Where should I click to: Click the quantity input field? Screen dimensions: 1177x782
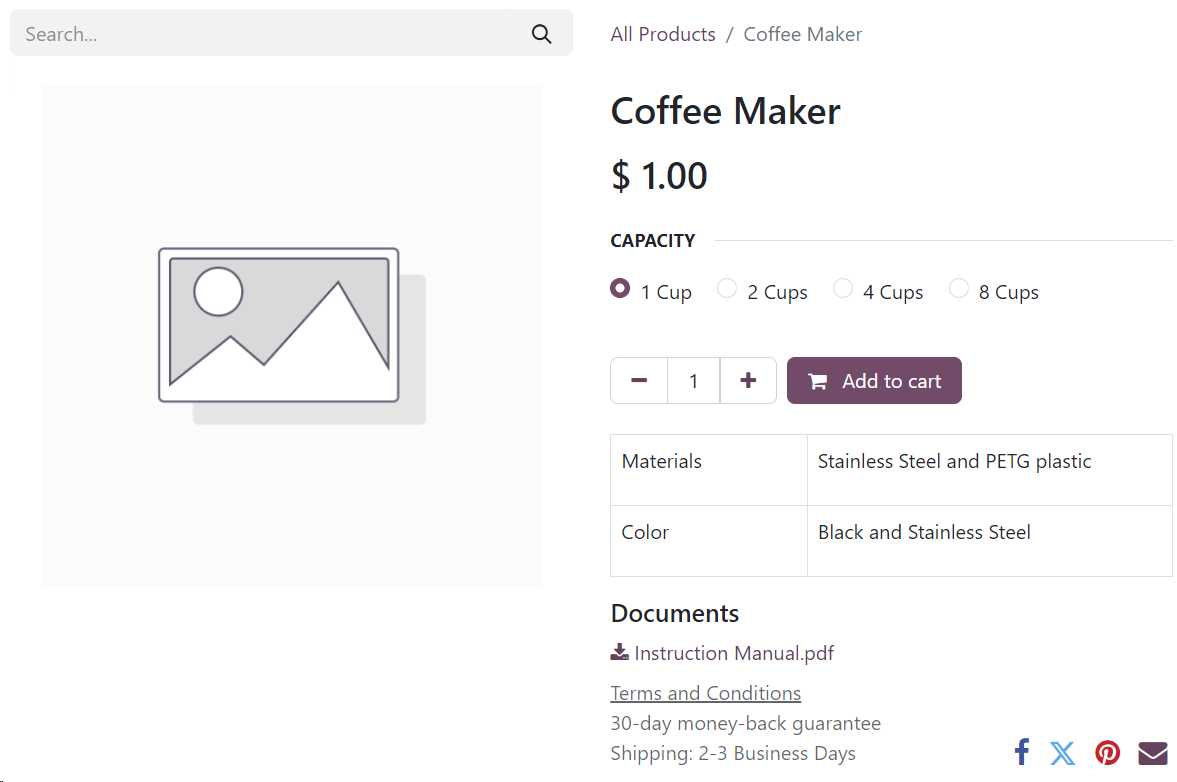pos(693,381)
